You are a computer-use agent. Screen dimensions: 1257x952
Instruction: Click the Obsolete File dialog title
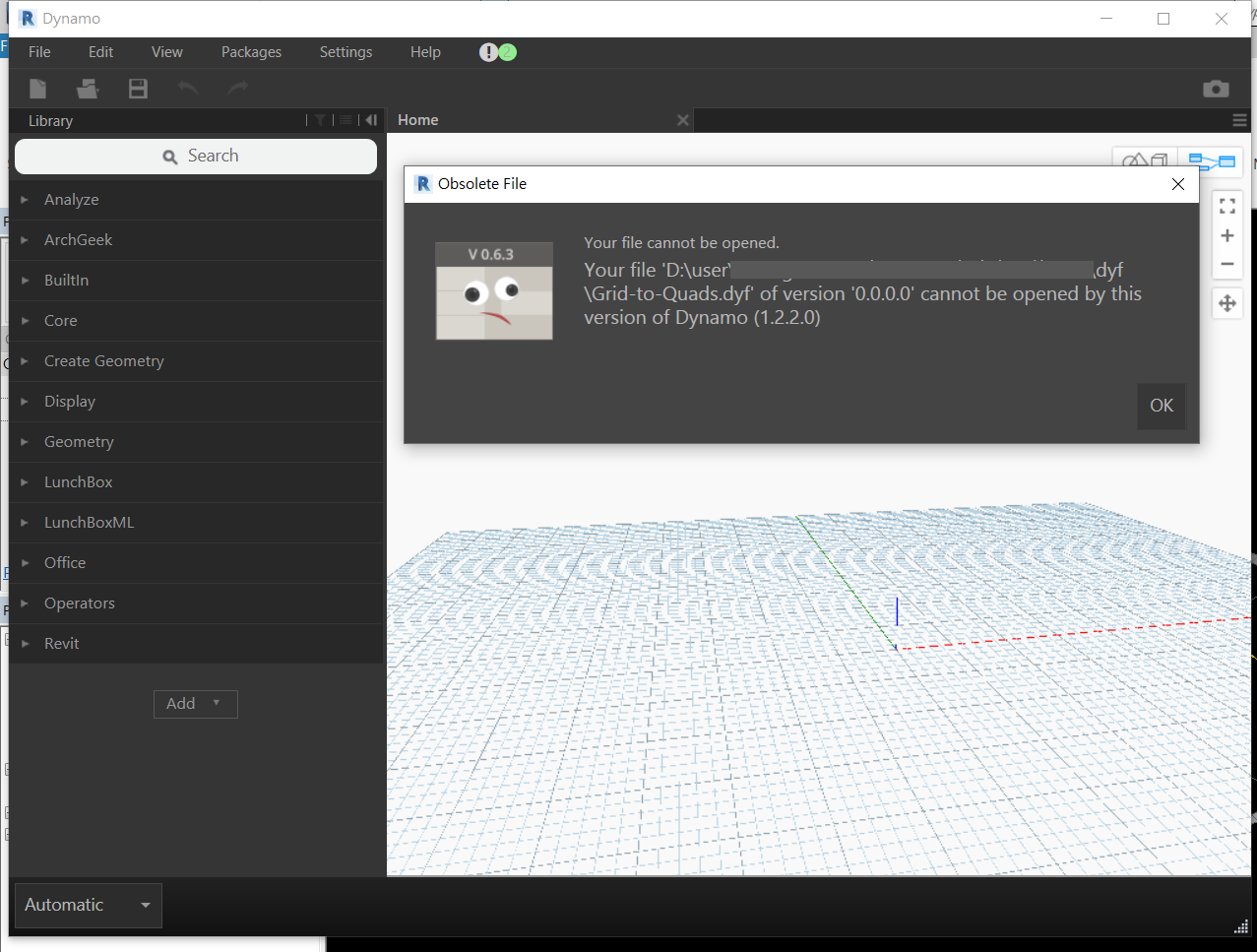pos(482,184)
